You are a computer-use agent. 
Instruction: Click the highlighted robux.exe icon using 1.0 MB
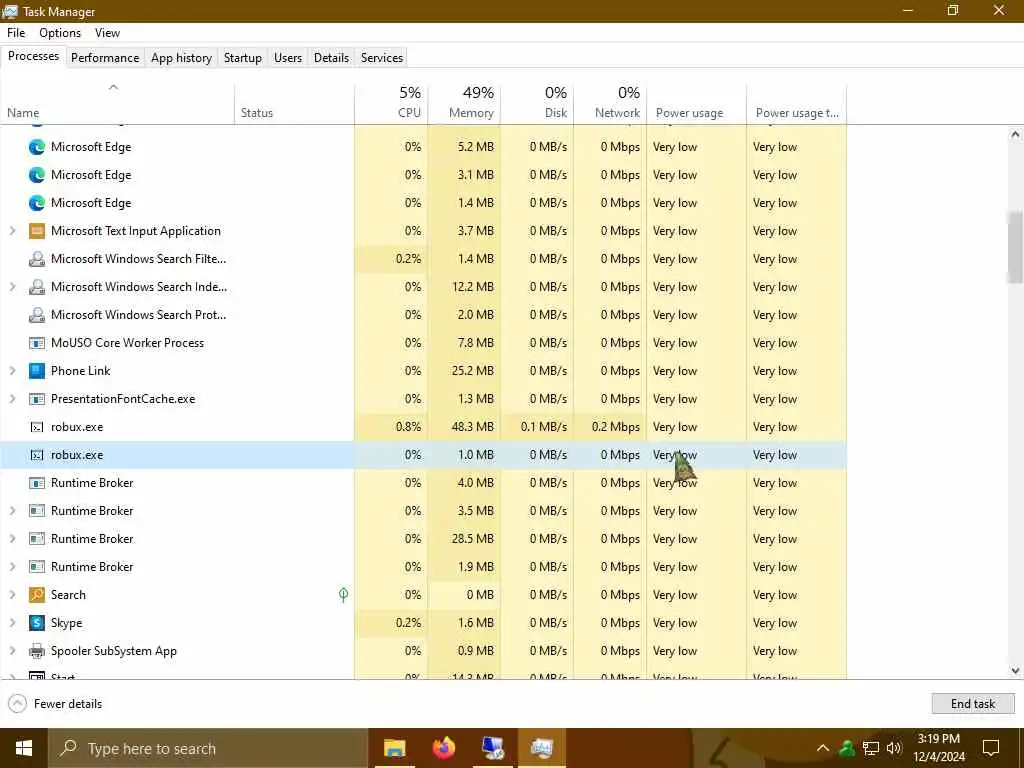37,455
